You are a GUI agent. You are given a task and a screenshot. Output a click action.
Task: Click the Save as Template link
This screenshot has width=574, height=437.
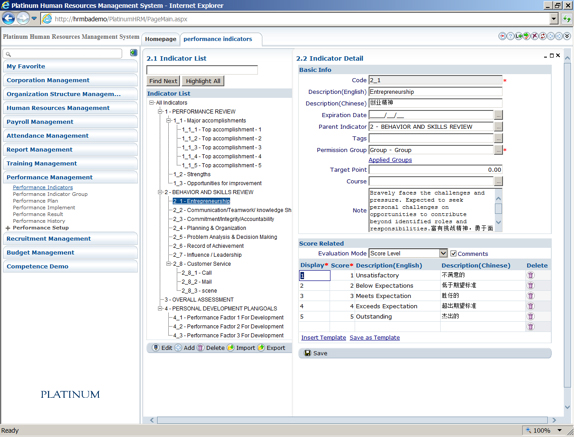pos(374,337)
